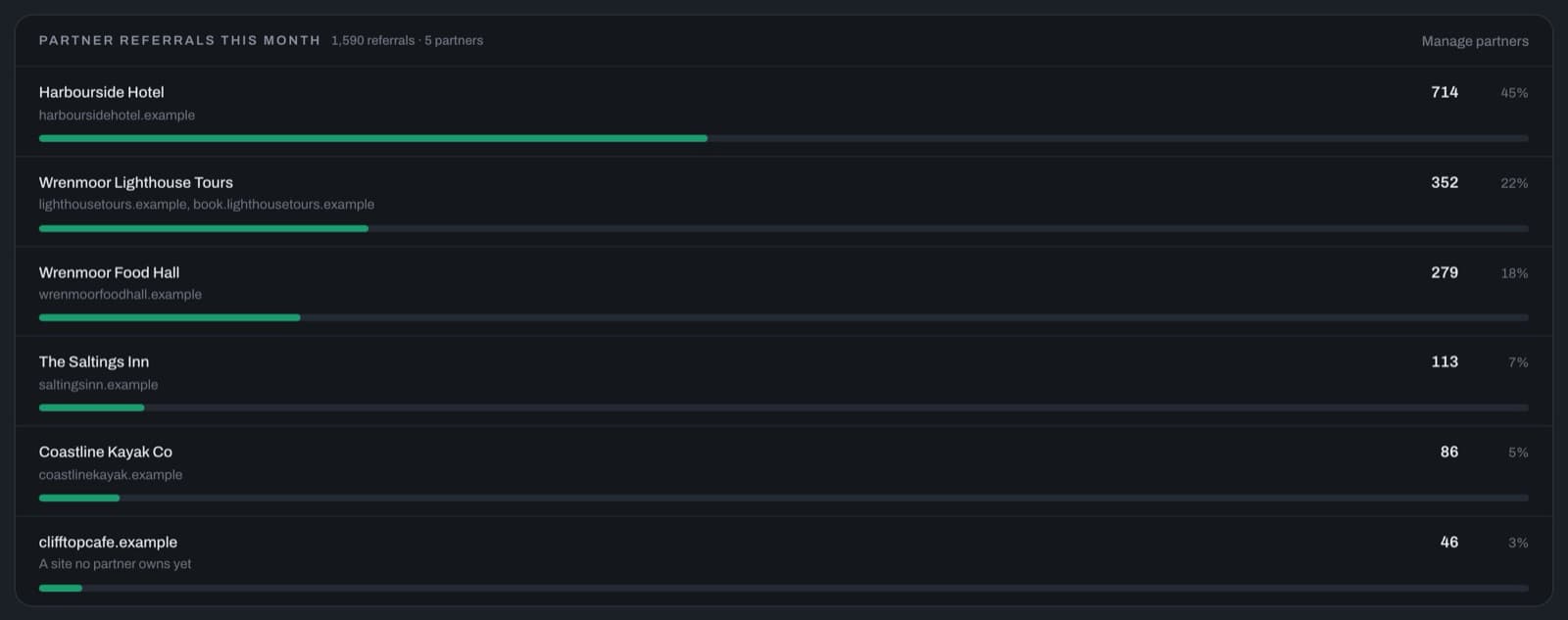Click the clifftopcafe.example unowned site title
1568x620 pixels.
tap(108, 542)
